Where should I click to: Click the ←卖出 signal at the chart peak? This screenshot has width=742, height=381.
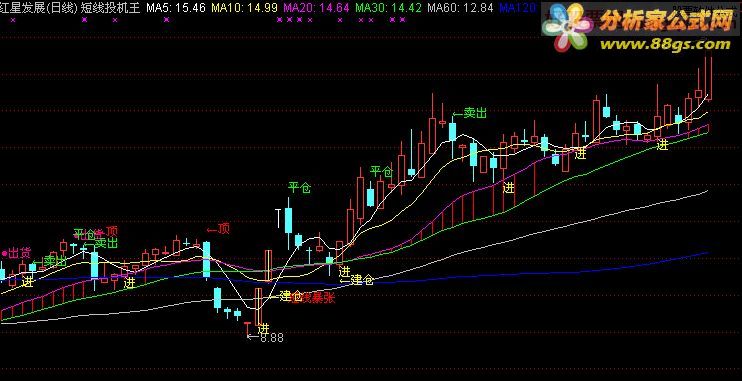[x=469, y=113]
